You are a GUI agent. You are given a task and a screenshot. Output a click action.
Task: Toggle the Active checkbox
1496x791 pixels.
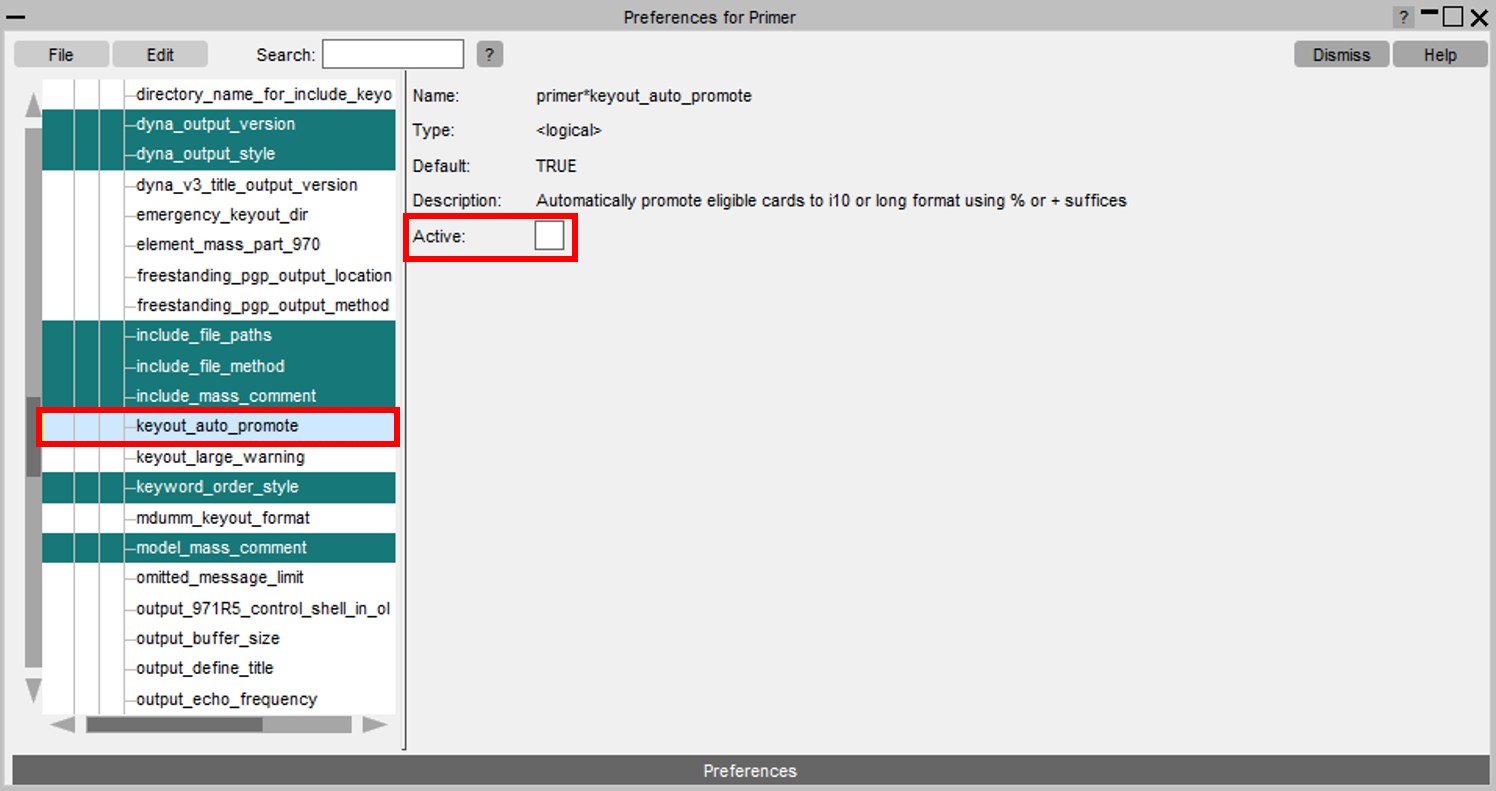[549, 236]
